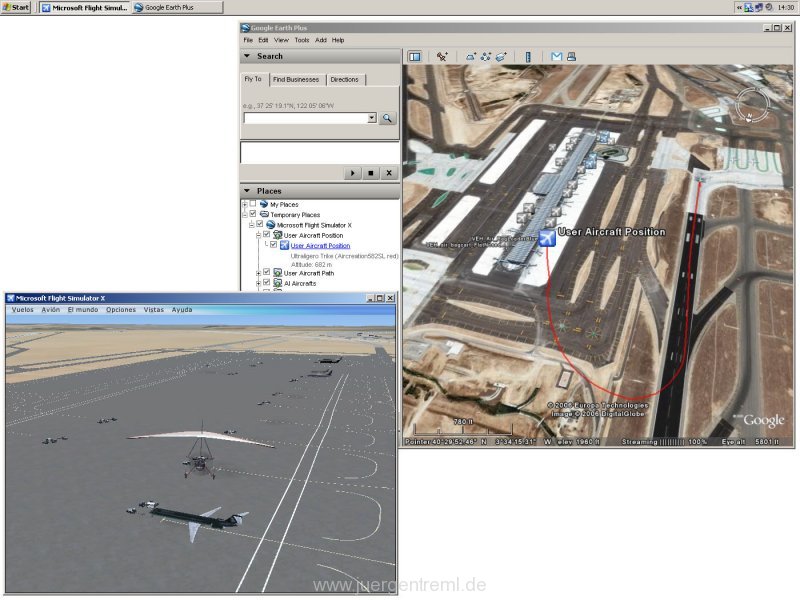Viewport: 800px width, 600px height.
Task: Click the Temporary Places folder icon
Action: tap(264, 214)
